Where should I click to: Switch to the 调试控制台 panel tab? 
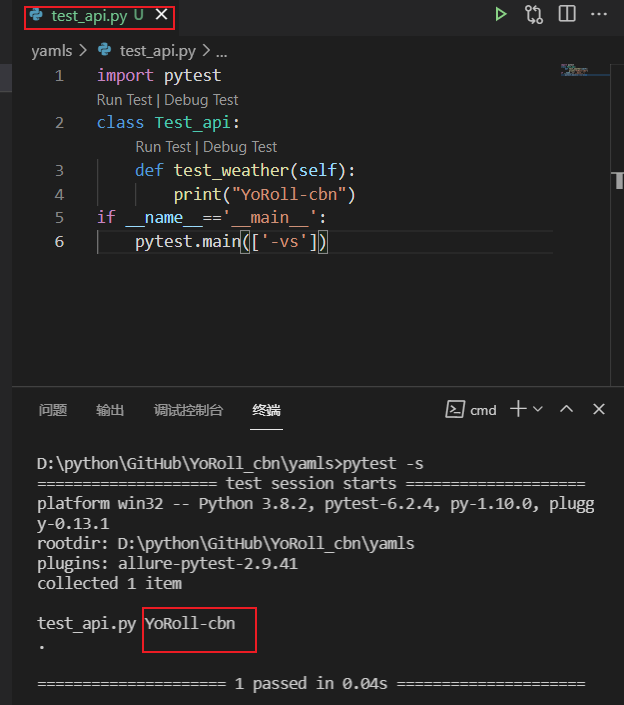(x=188, y=410)
